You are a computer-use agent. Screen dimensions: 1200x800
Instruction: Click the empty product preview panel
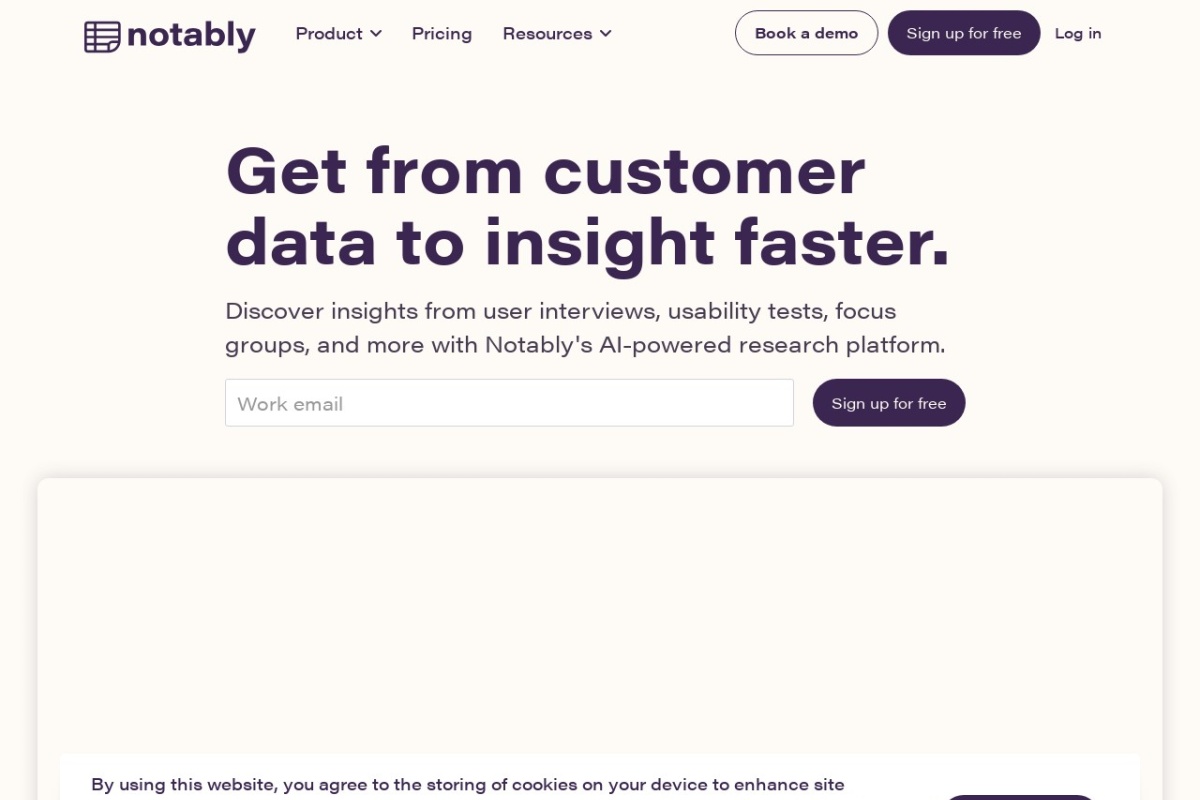[x=600, y=610]
